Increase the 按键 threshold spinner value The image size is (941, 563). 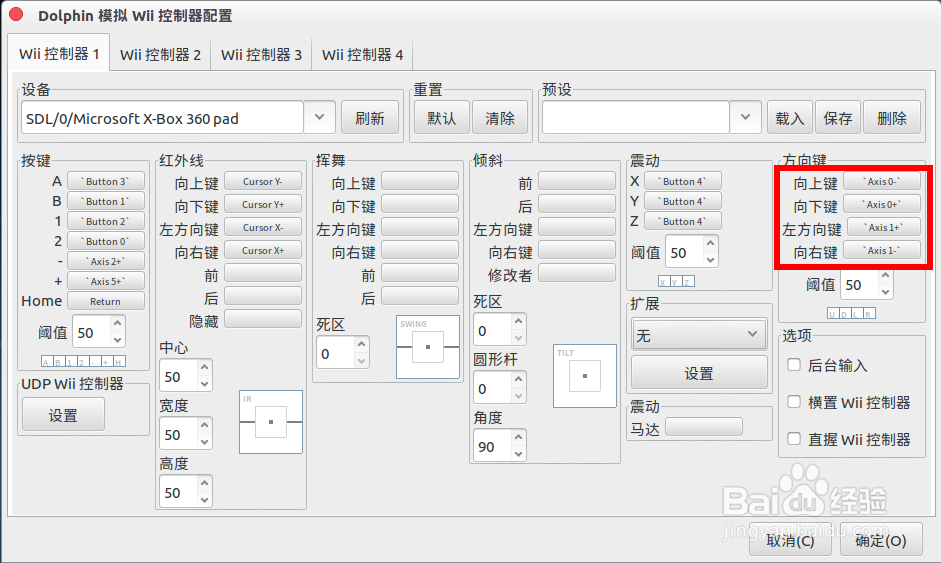click(118, 324)
